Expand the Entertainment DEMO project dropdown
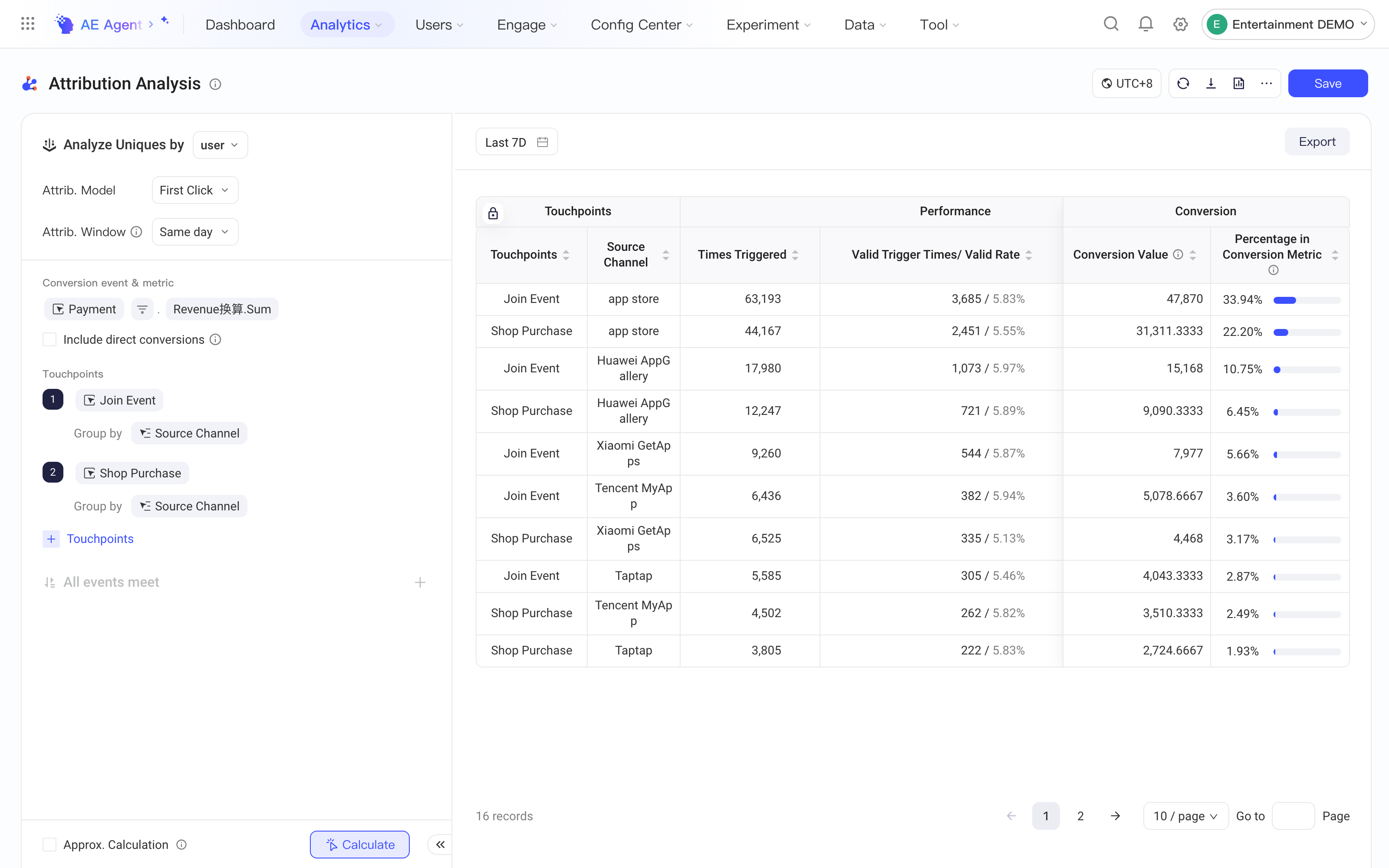 [x=1288, y=24]
